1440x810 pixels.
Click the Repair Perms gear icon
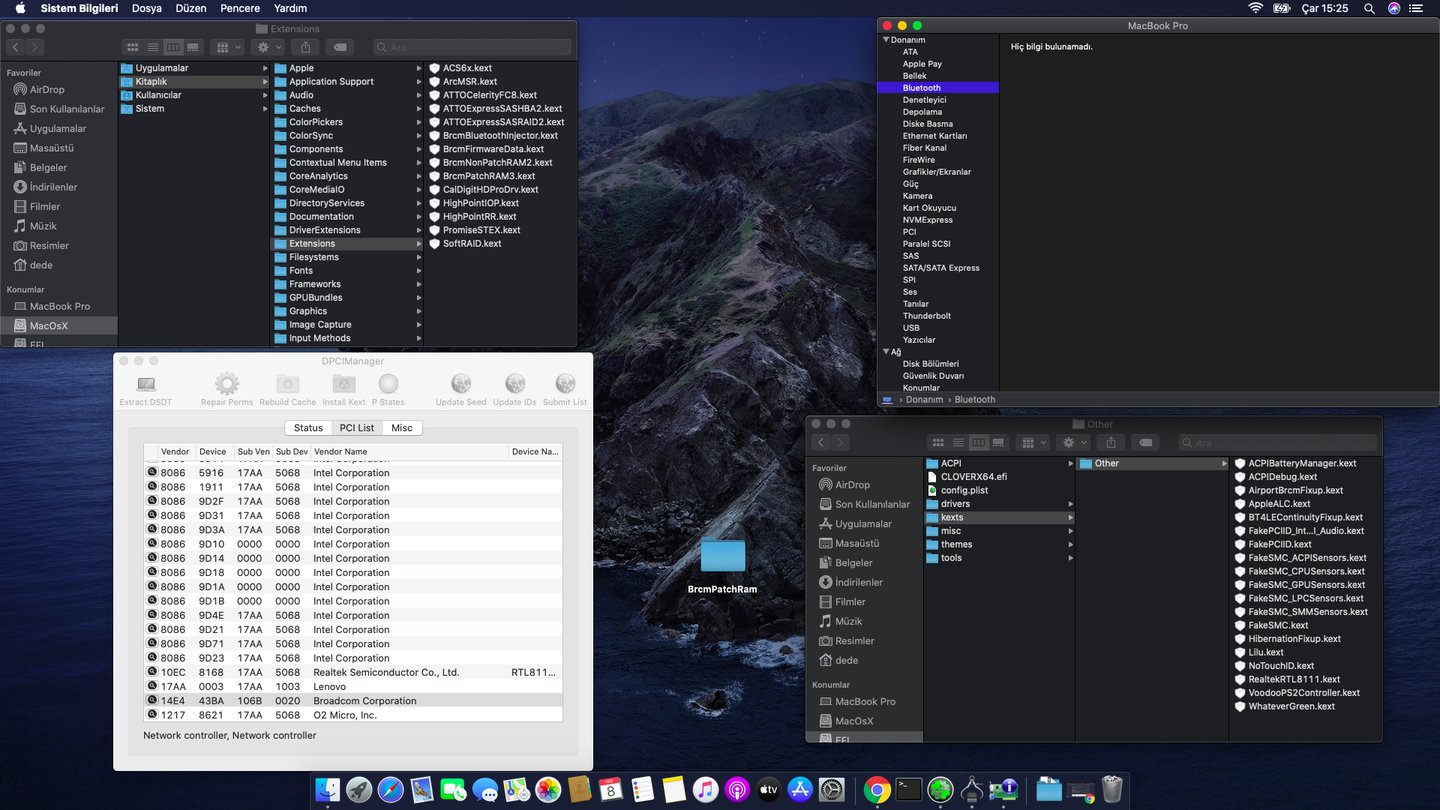click(227, 384)
